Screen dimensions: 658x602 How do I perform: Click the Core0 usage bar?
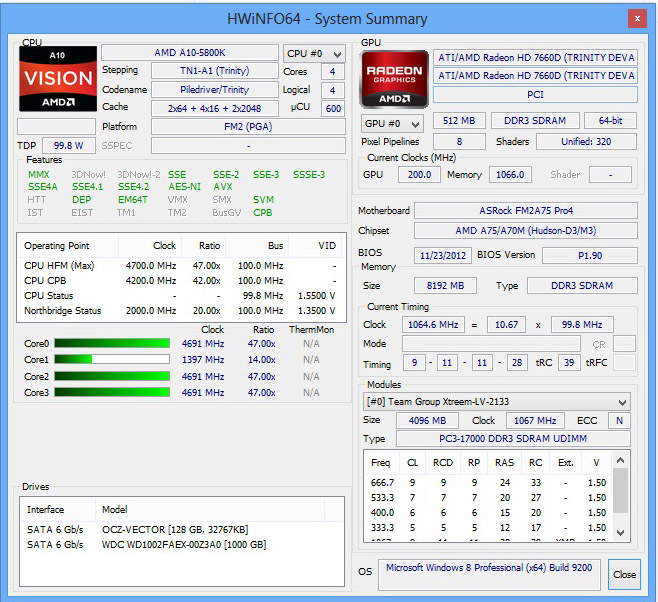(112, 344)
